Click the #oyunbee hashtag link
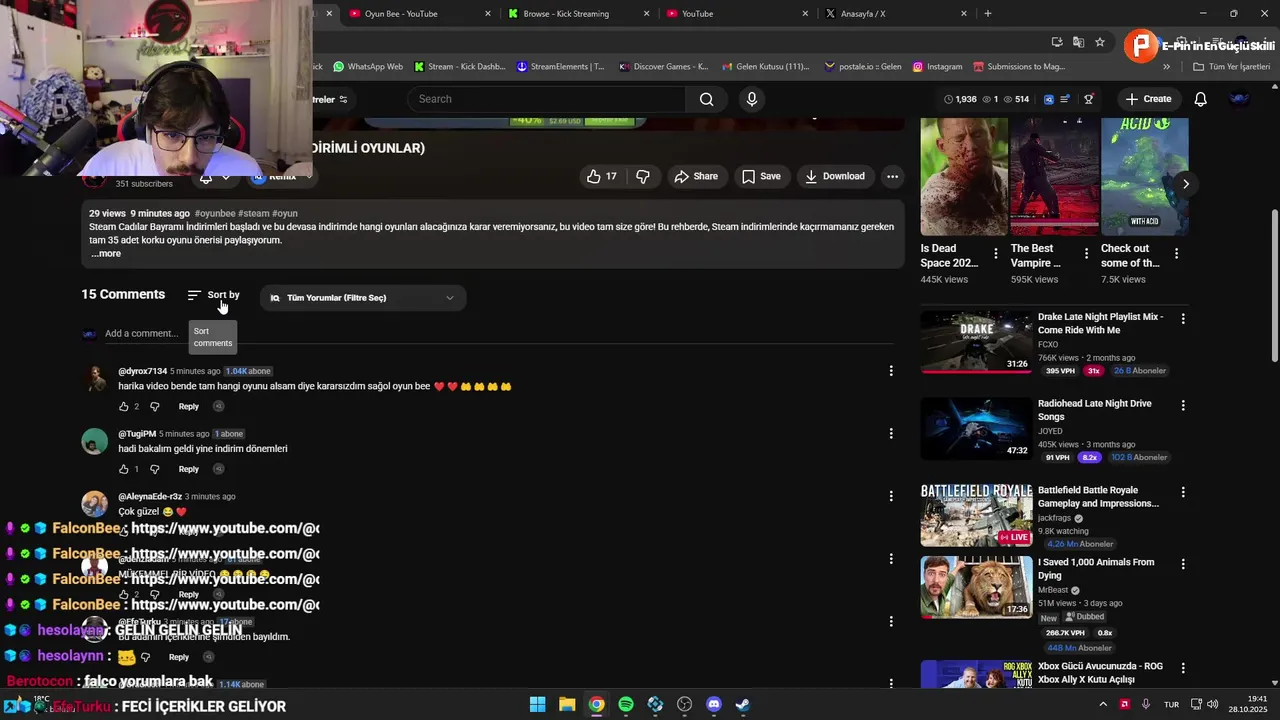Viewport: 1280px width, 720px height. 215,213
